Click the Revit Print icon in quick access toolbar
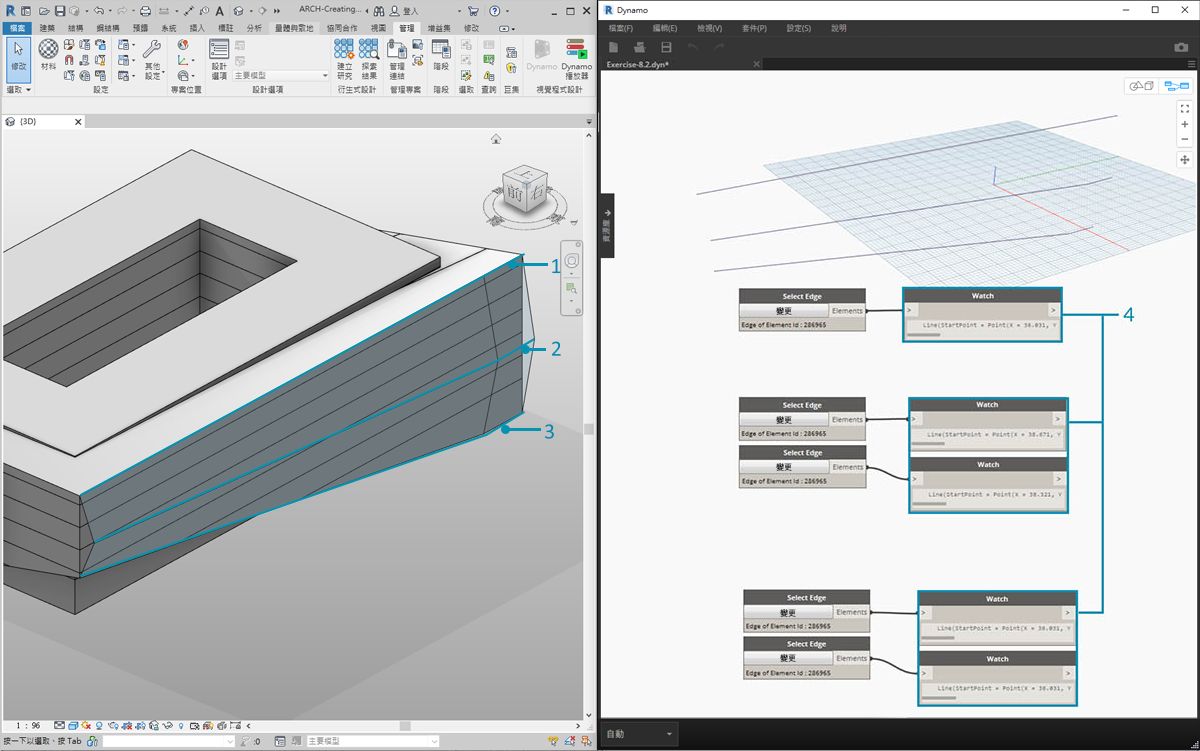Image resolution: width=1200 pixels, height=751 pixels. click(x=145, y=10)
